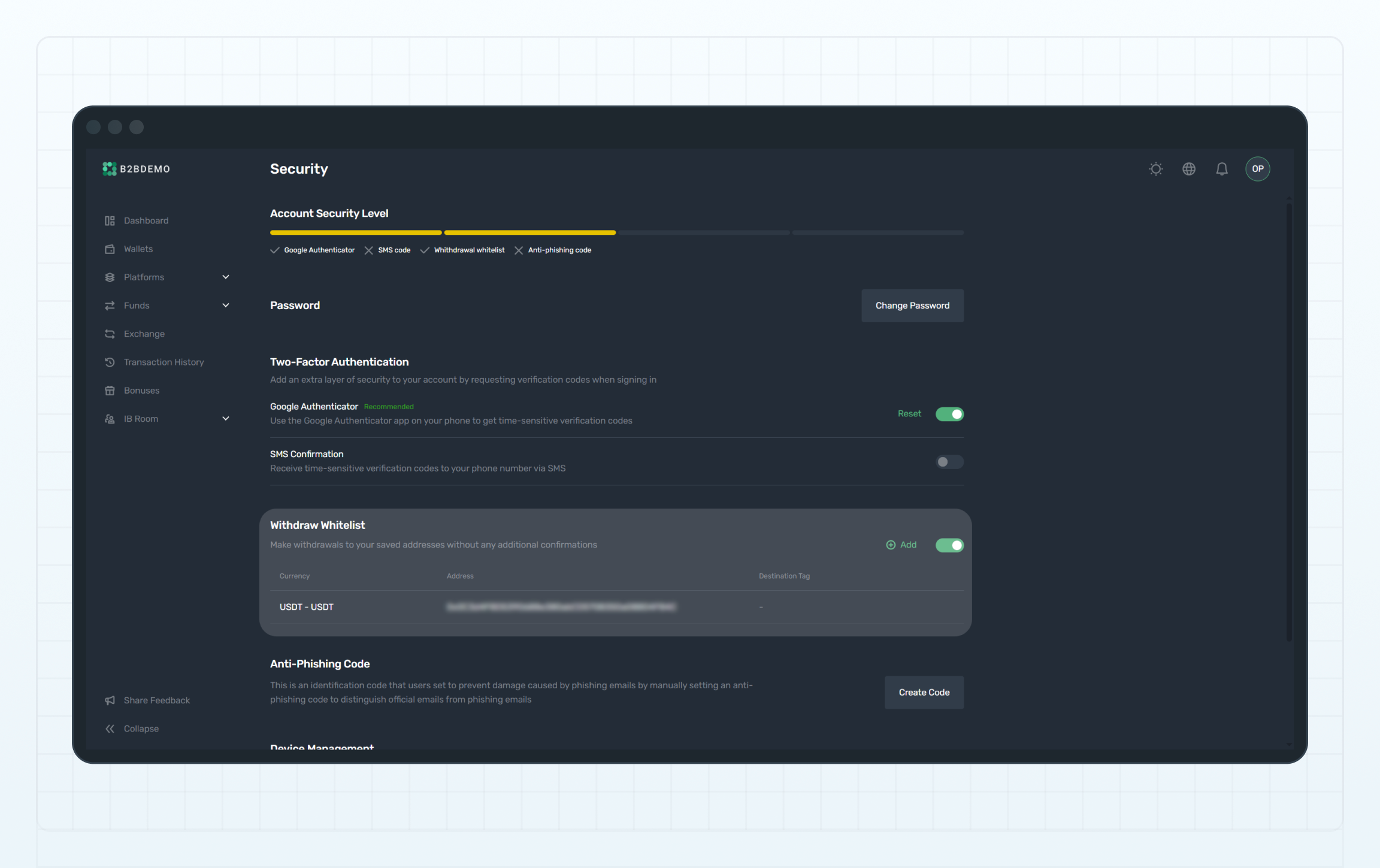
Task: Open the Exchange section
Action: tap(144, 334)
